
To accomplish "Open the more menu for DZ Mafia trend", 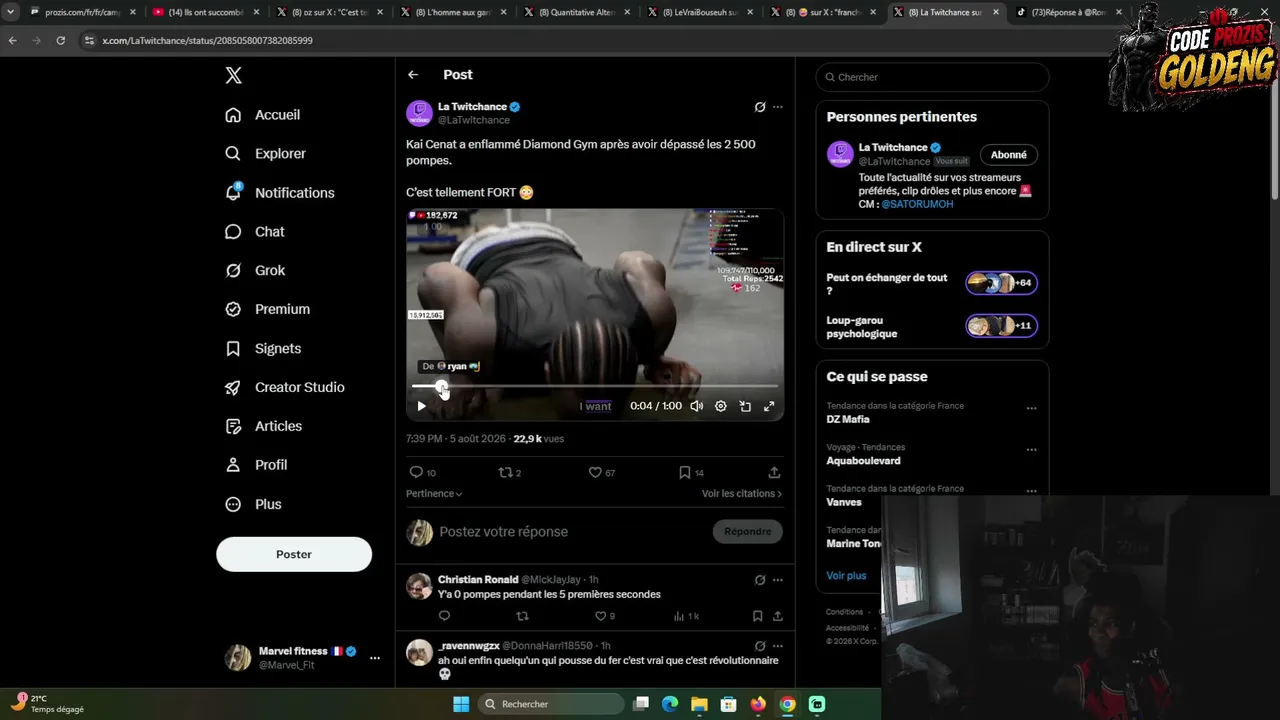I will [x=1031, y=408].
